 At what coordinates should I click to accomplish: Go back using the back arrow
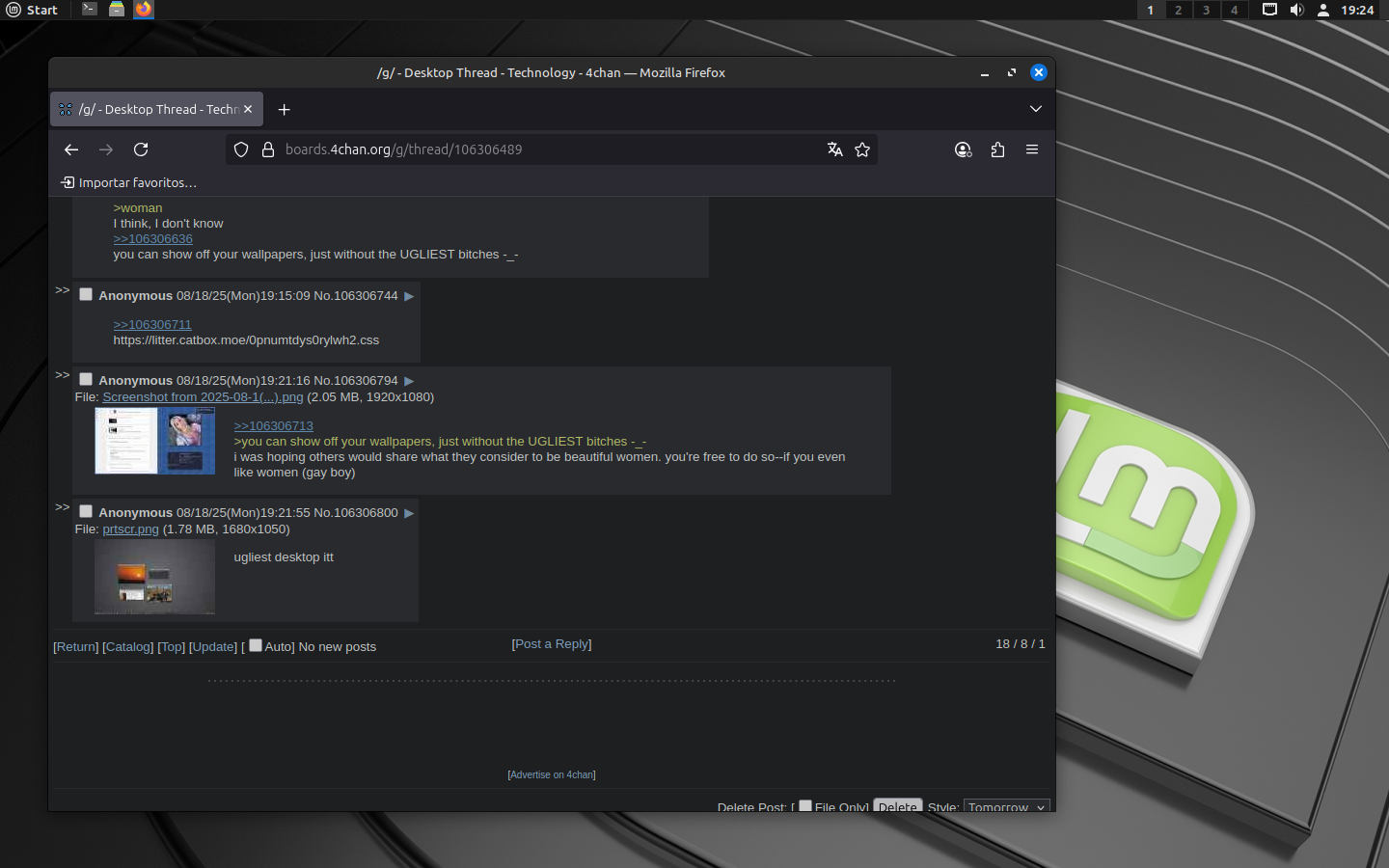[71, 149]
